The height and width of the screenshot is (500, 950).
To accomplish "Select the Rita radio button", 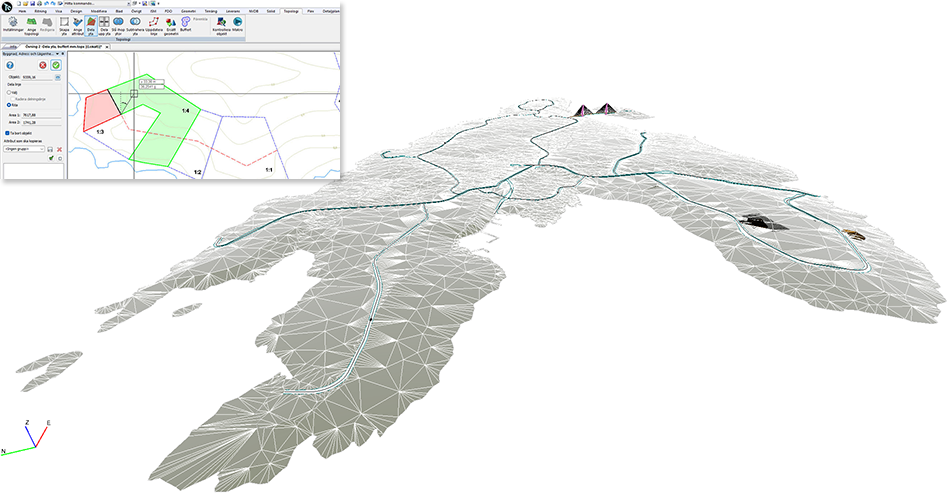I will tap(9, 104).
